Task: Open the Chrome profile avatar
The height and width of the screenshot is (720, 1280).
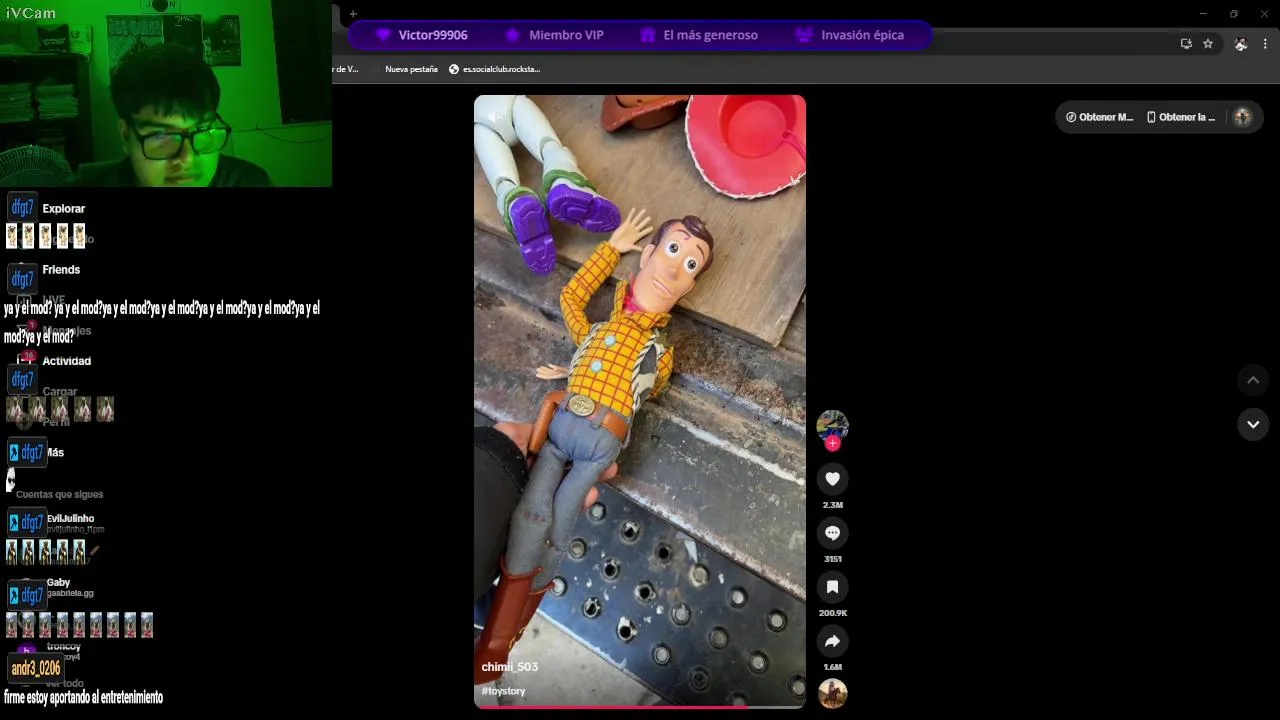Action: (x=1241, y=44)
